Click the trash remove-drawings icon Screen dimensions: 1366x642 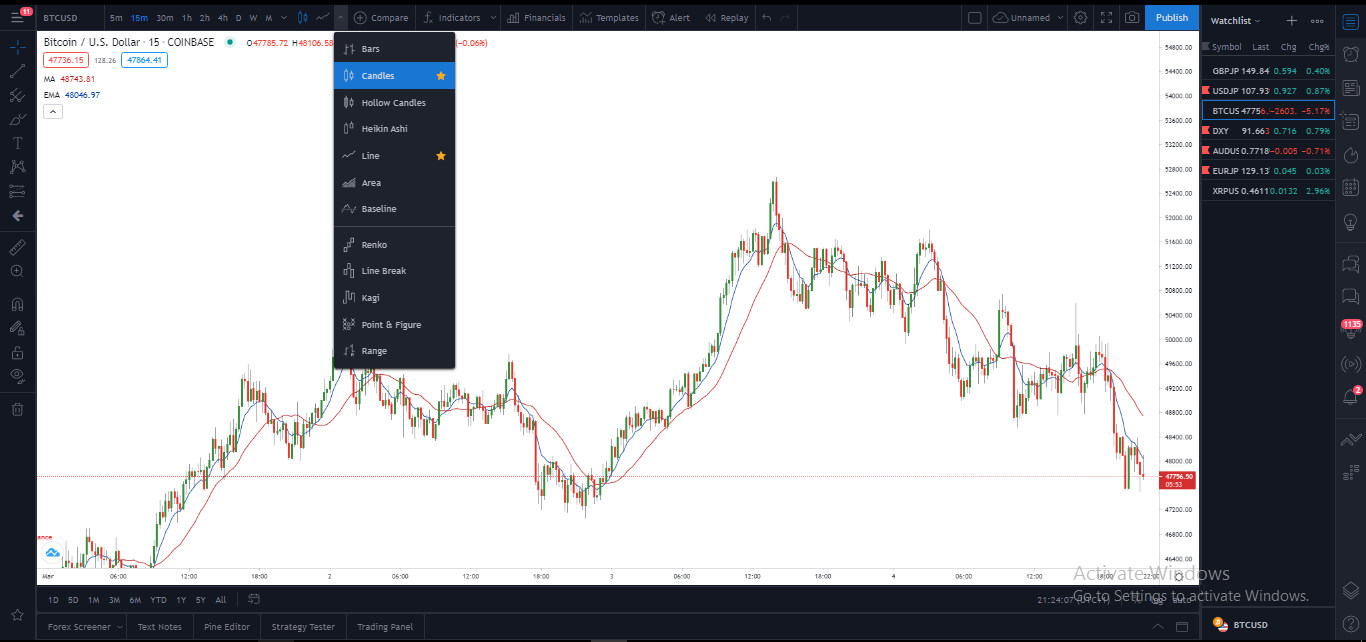pyautogui.click(x=17, y=408)
